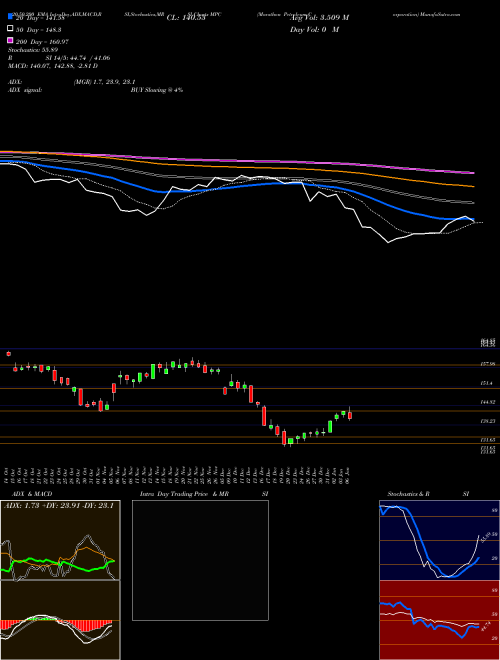Click the 'MACD: 140.07, 142.88, -2.81 D' readout
This screenshot has height=660, width=500.
pyautogui.click(x=53, y=66)
